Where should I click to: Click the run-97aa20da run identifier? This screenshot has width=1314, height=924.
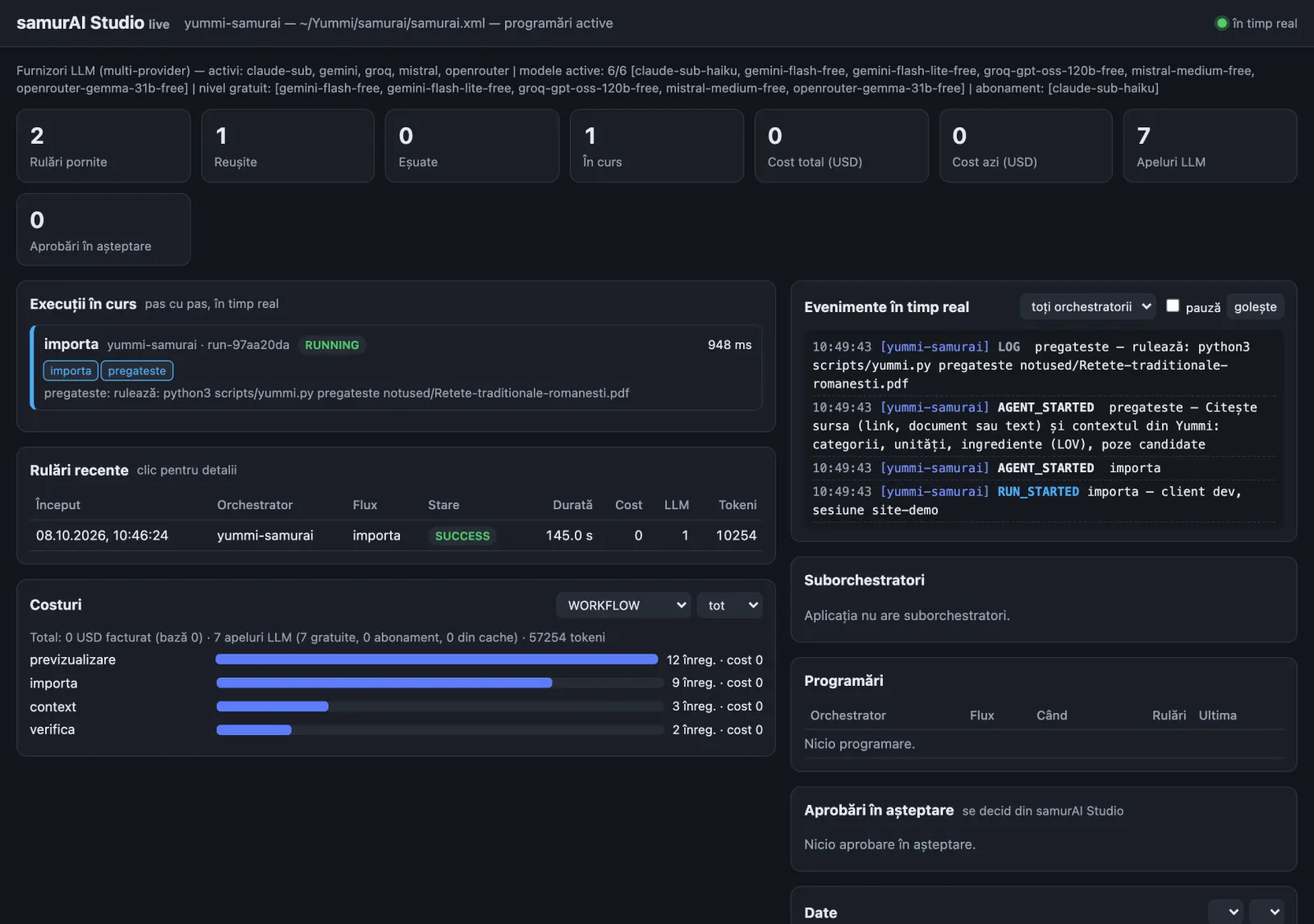pos(248,345)
